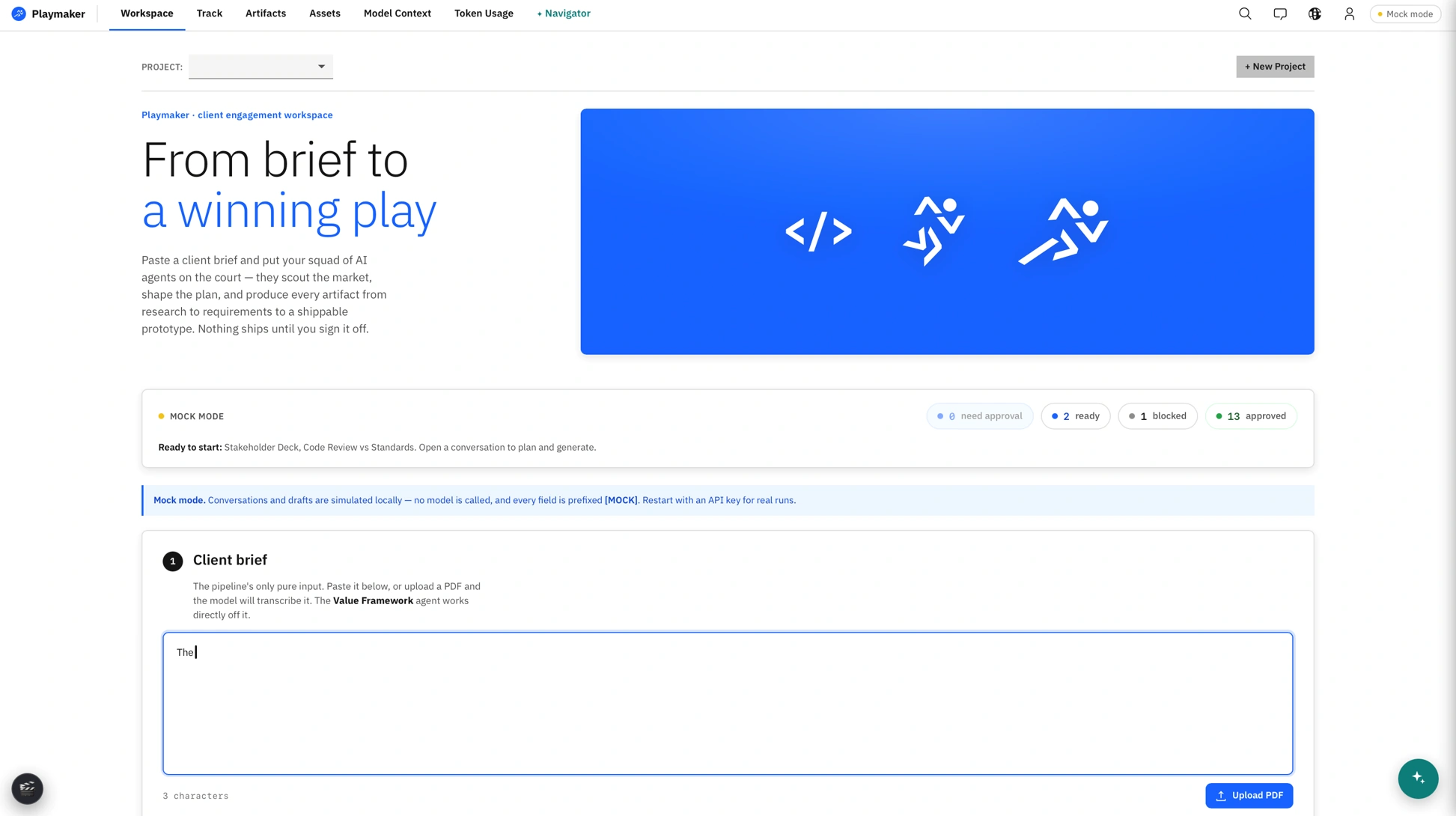Click the Playmaker brand name
The height and width of the screenshot is (816, 1456).
(x=58, y=13)
